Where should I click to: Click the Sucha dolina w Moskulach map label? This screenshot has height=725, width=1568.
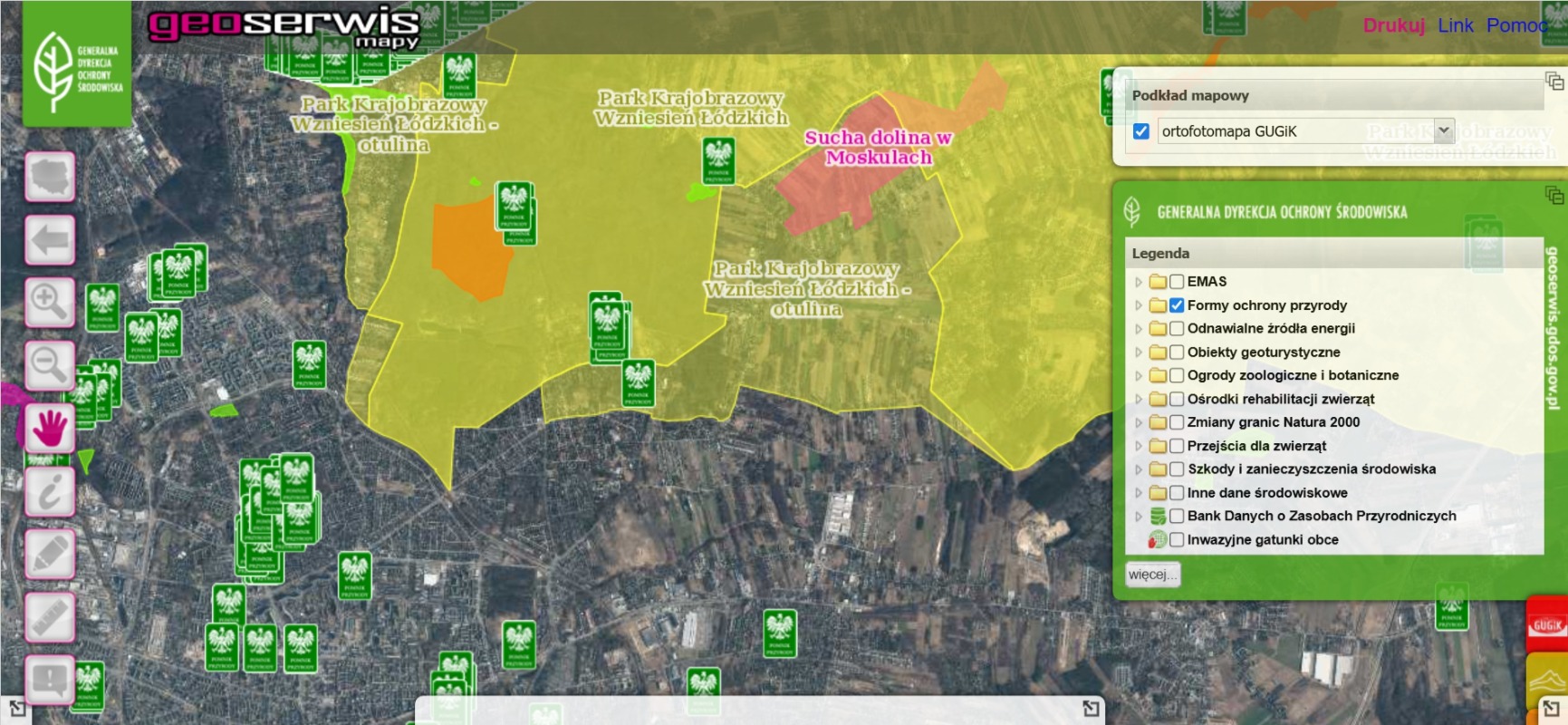(x=879, y=148)
